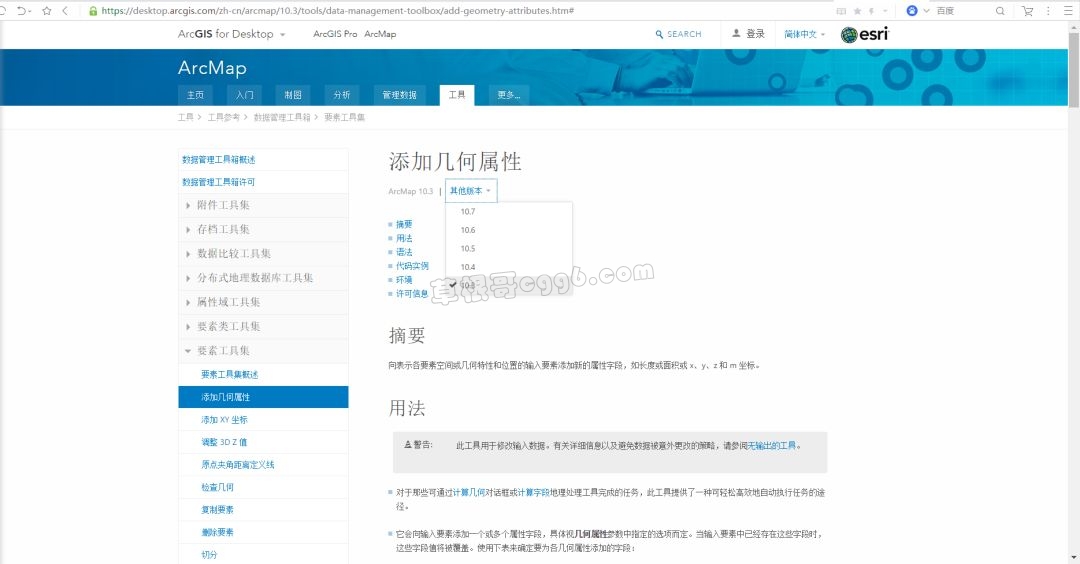
Task: Follow the 计算字段 inline link
Action: point(533,493)
